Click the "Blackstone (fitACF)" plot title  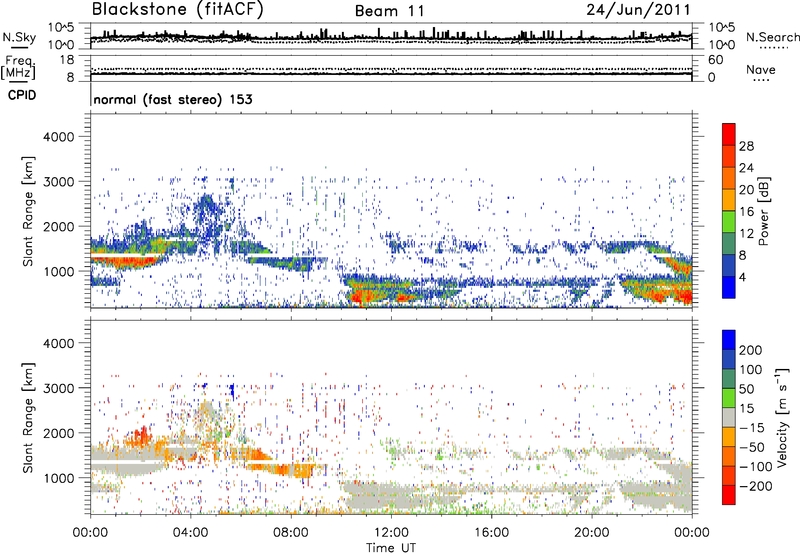pyautogui.click(x=177, y=10)
